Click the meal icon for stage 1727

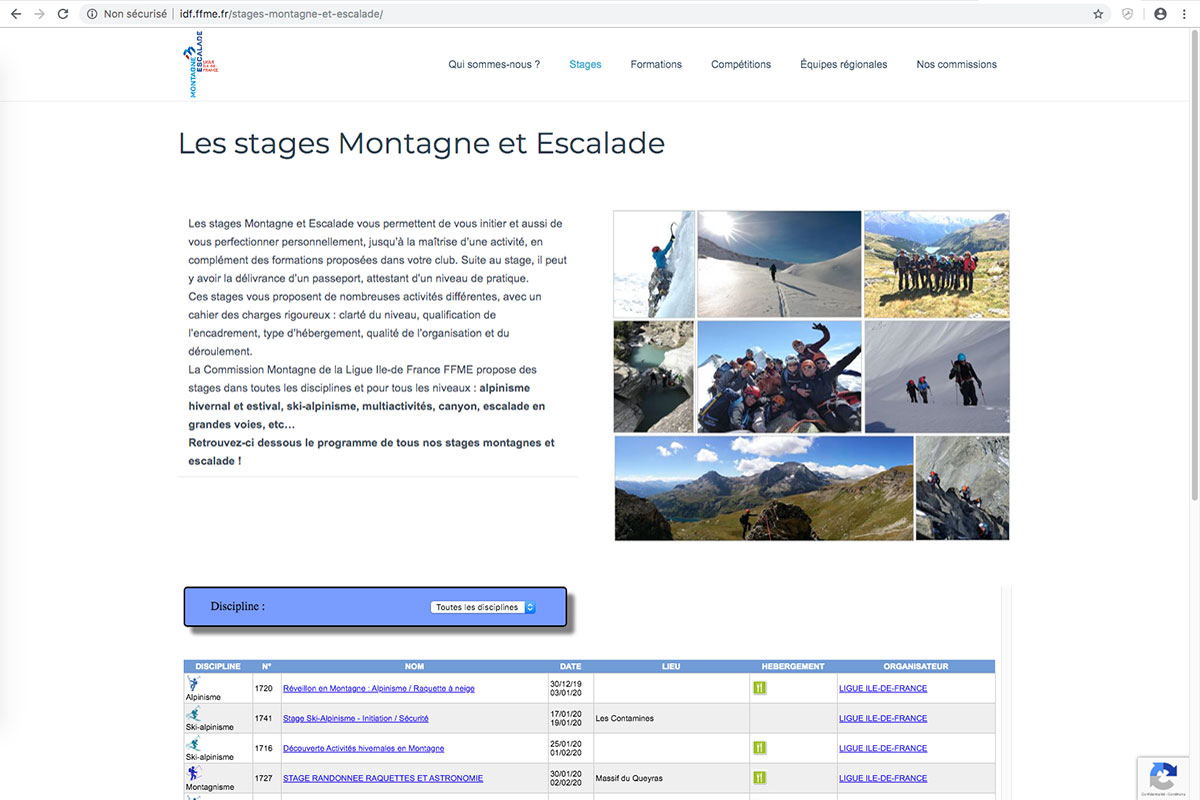pos(759,777)
